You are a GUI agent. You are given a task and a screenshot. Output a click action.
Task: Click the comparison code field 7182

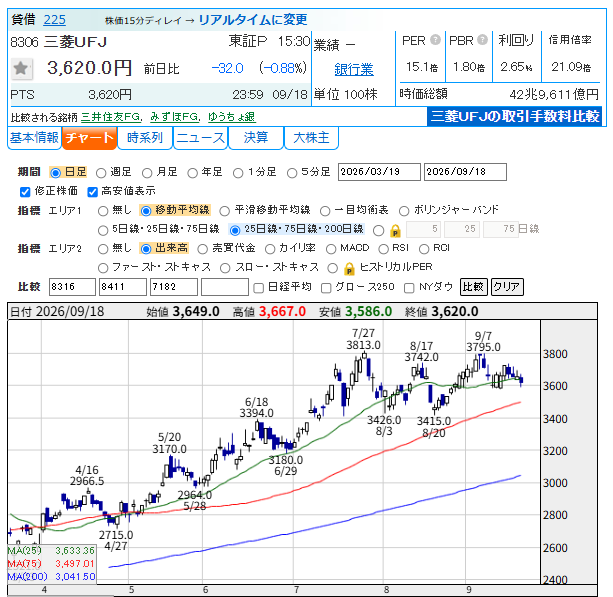click(x=174, y=287)
